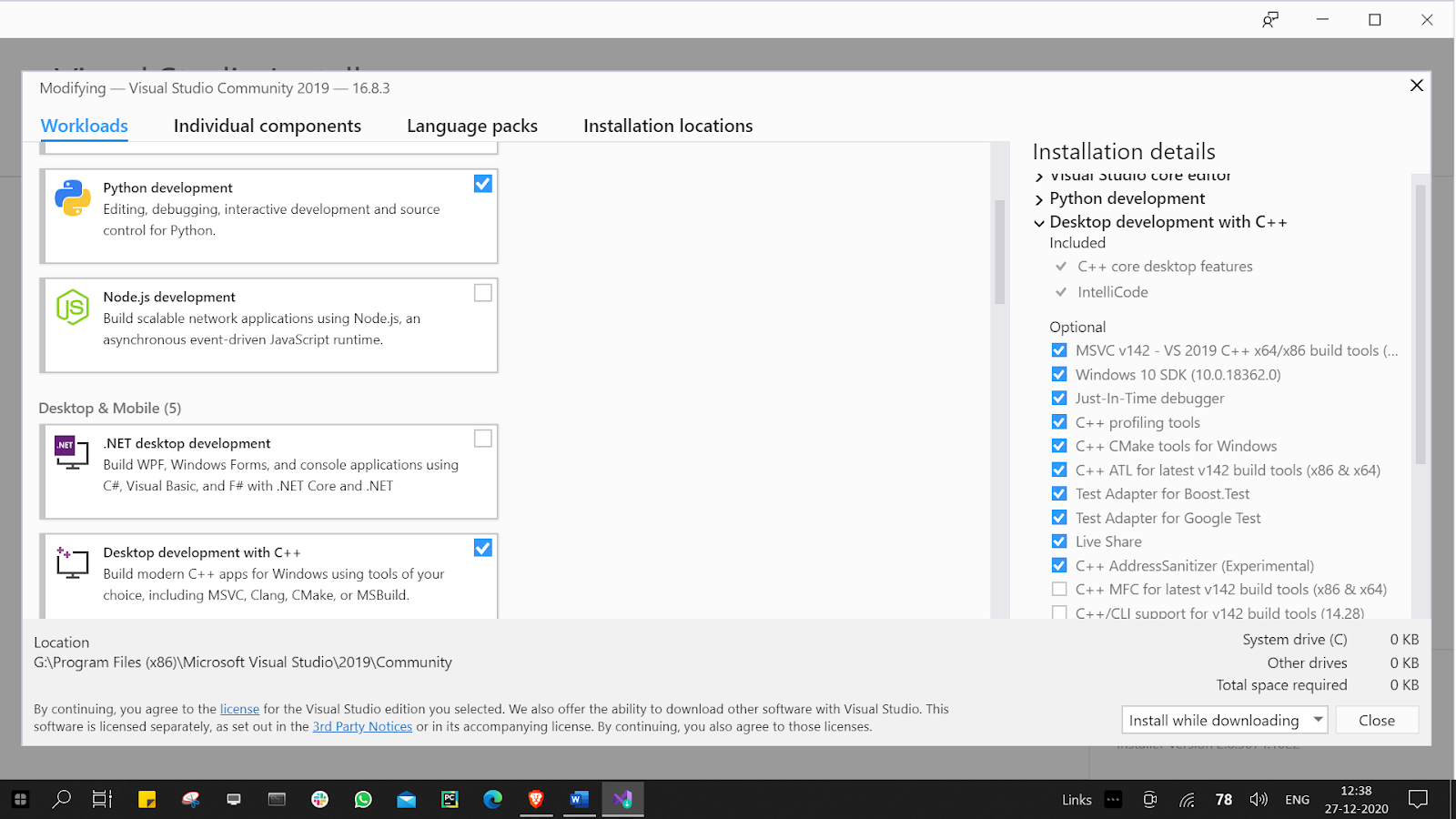Uncheck MSVC v142 build tools option
This screenshot has width=1456, height=819.
[x=1059, y=350]
